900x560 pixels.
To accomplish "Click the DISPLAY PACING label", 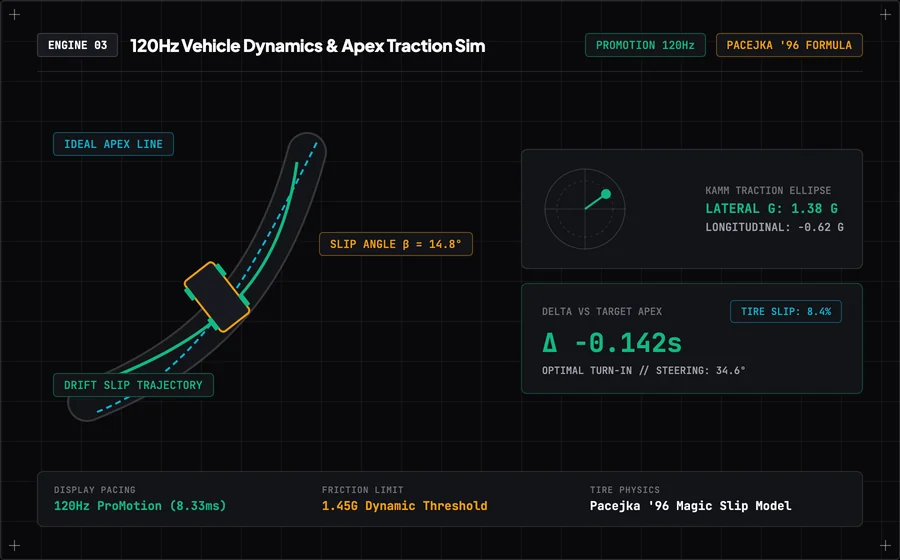I will coord(95,490).
